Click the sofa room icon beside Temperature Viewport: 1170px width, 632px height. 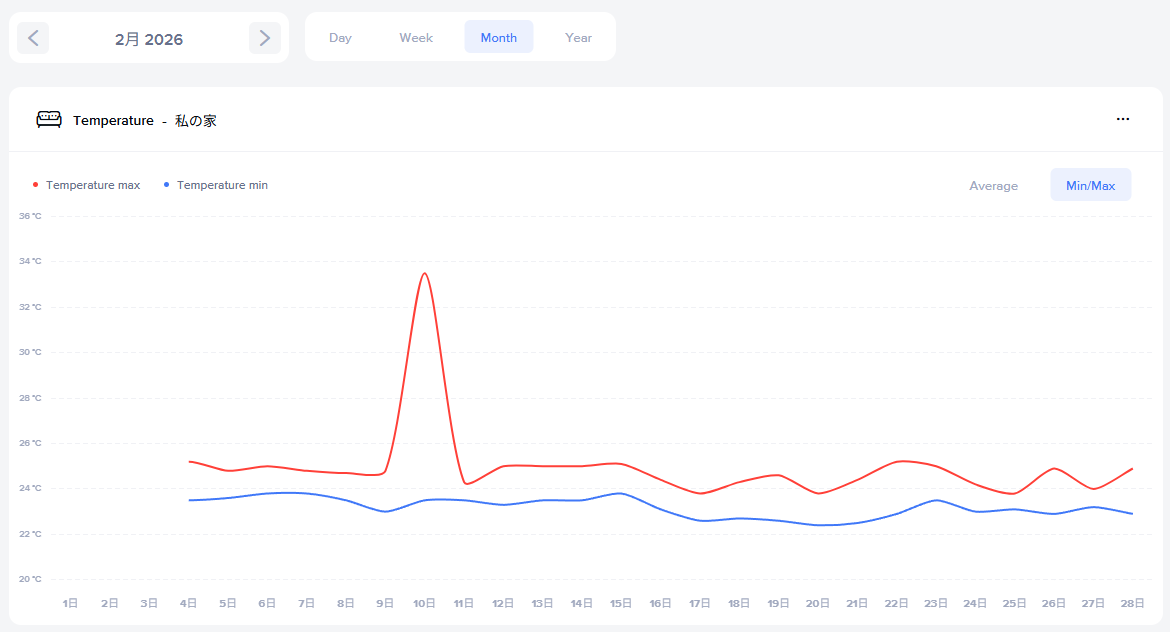point(49,120)
